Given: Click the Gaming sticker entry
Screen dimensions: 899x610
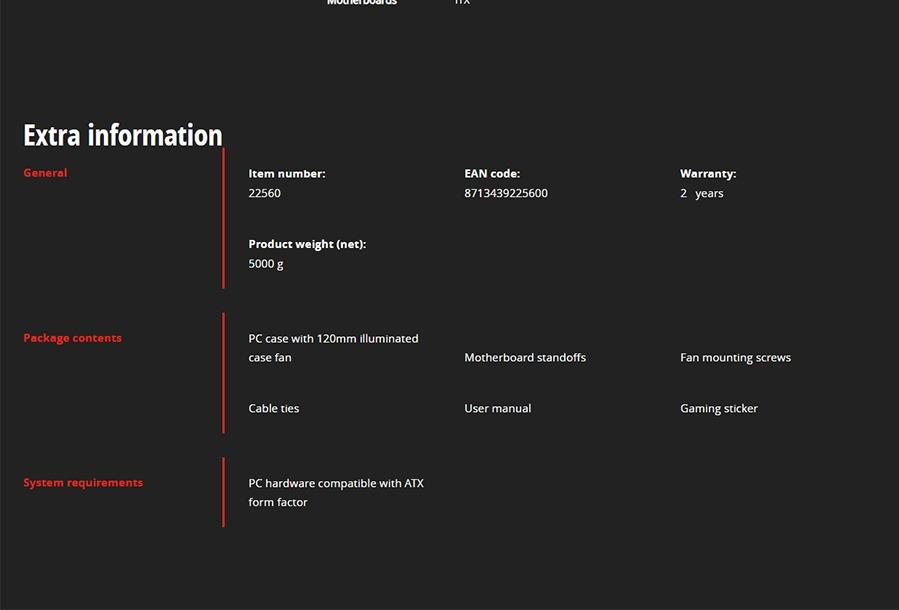Looking at the screenshot, I should pyautogui.click(x=718, y=408).
